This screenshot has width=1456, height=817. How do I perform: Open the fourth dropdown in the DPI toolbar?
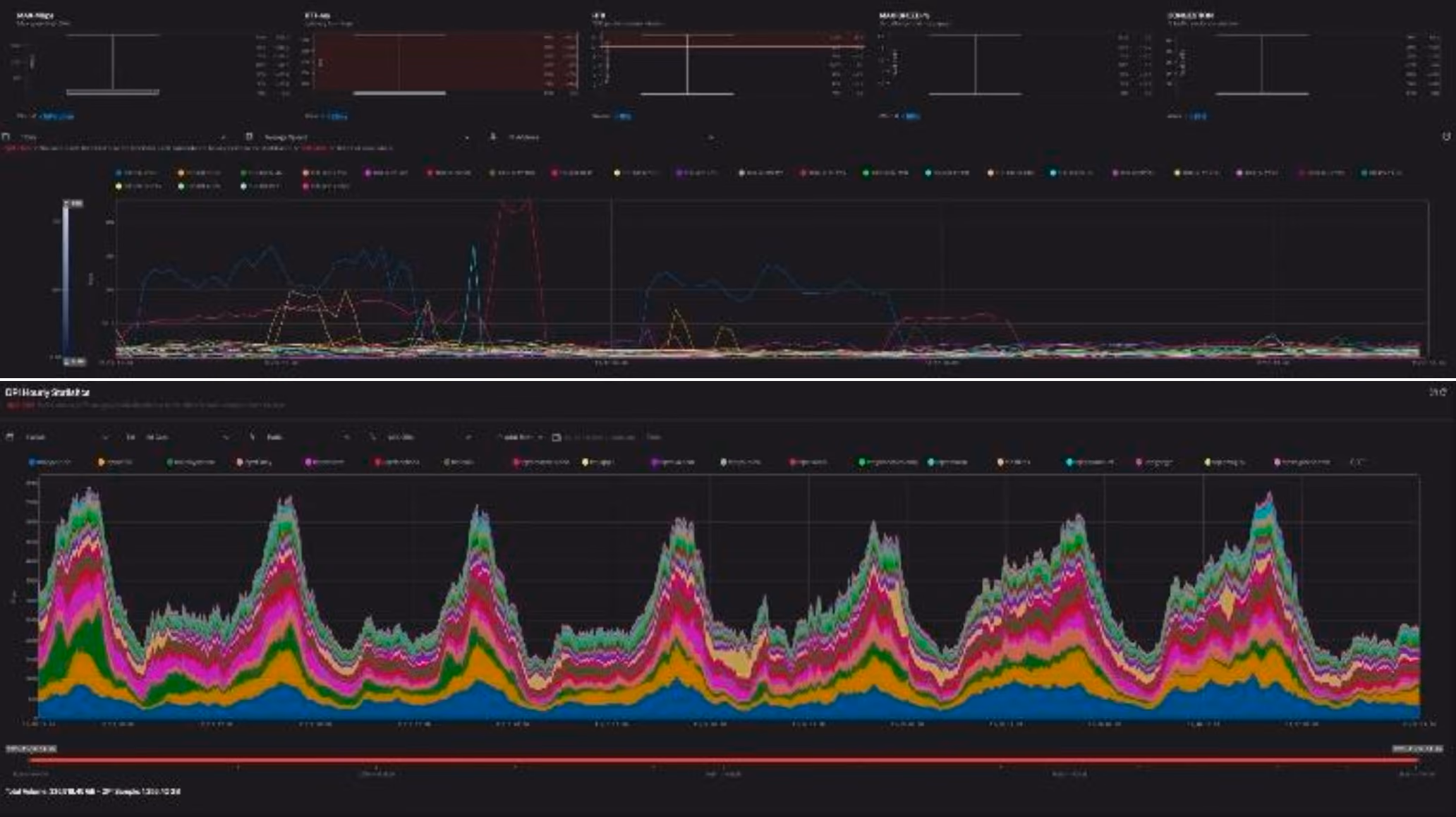pyautogui.click(x=430, y=437)
